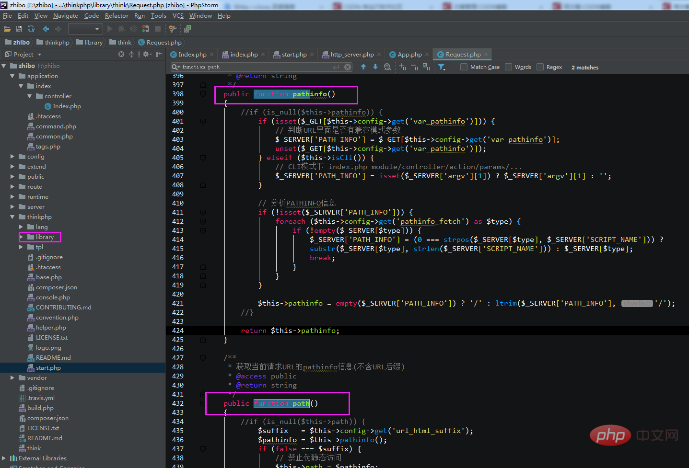Click the Save All toolbar icon

click(19, 29)
